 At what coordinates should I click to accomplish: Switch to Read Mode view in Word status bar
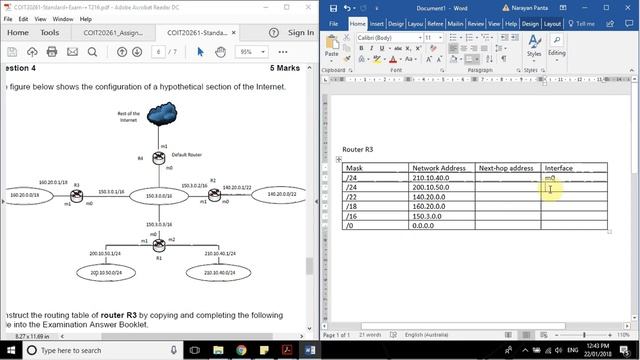pos(508,335)
